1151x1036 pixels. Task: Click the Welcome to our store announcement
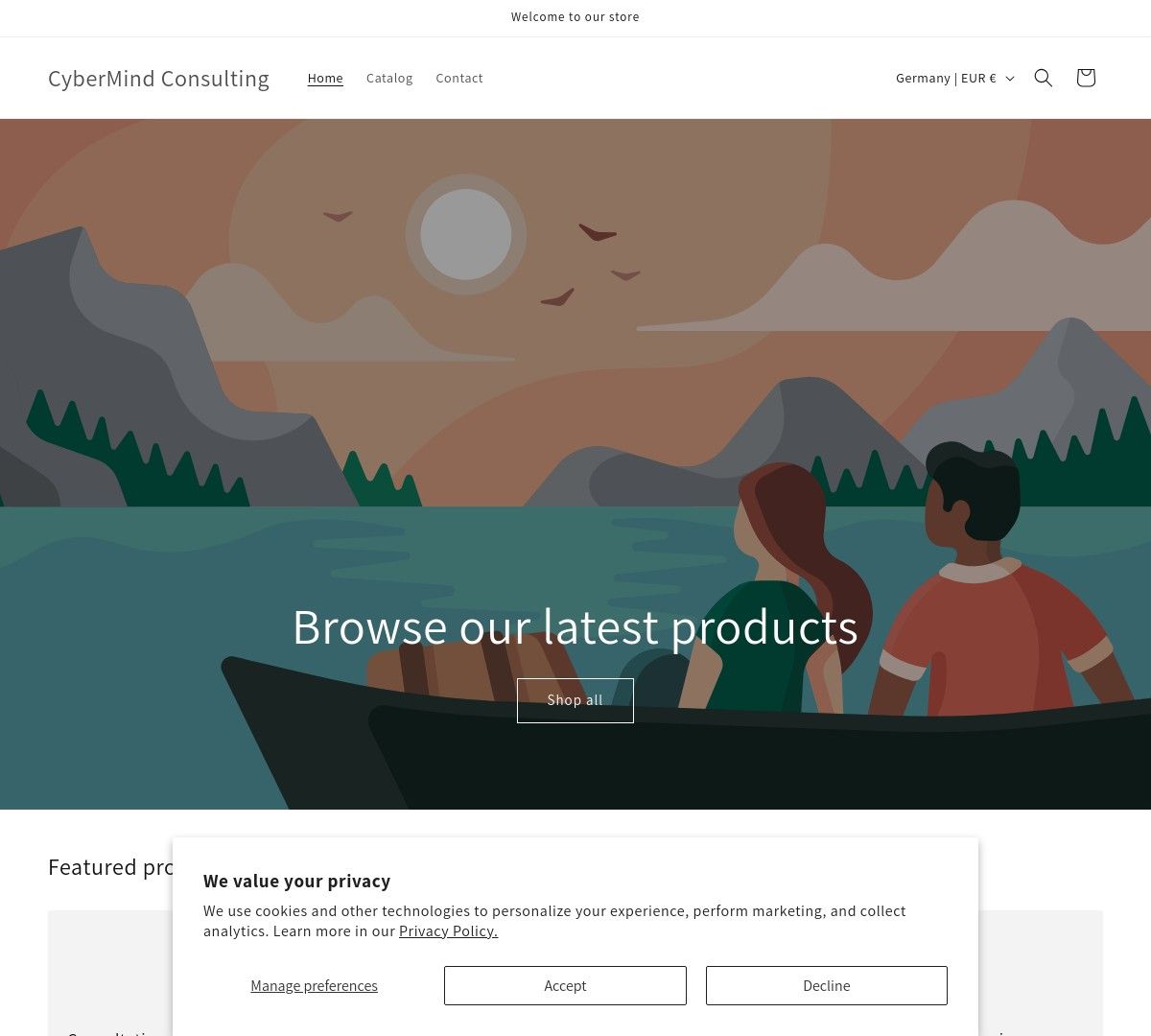coord(575,17)
